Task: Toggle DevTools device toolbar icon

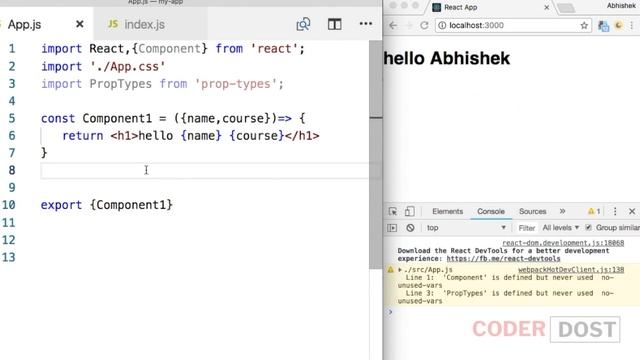Action: (409, 211)
